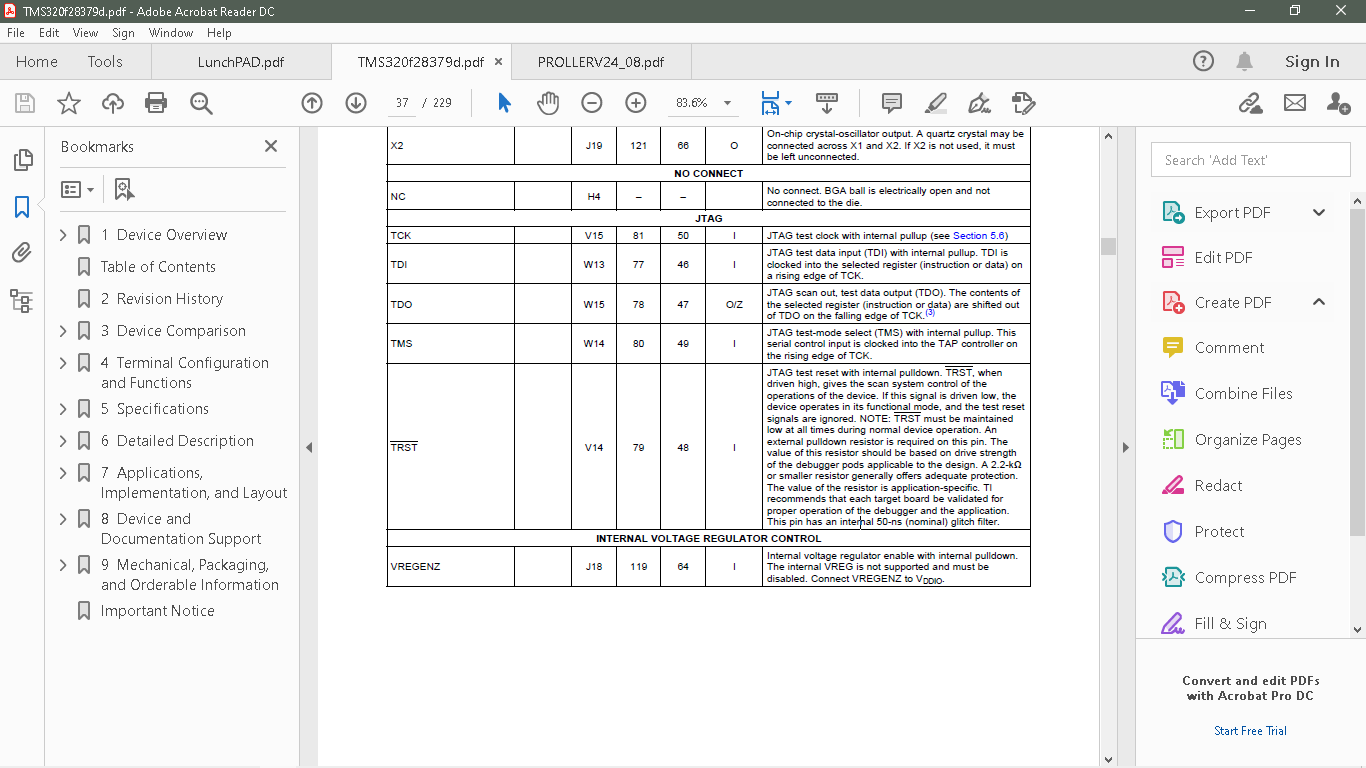The height and width of the screenshot is (768, 1366).
Task: Collapse the Create PDF section chevron
Action: pos(1318,301)
